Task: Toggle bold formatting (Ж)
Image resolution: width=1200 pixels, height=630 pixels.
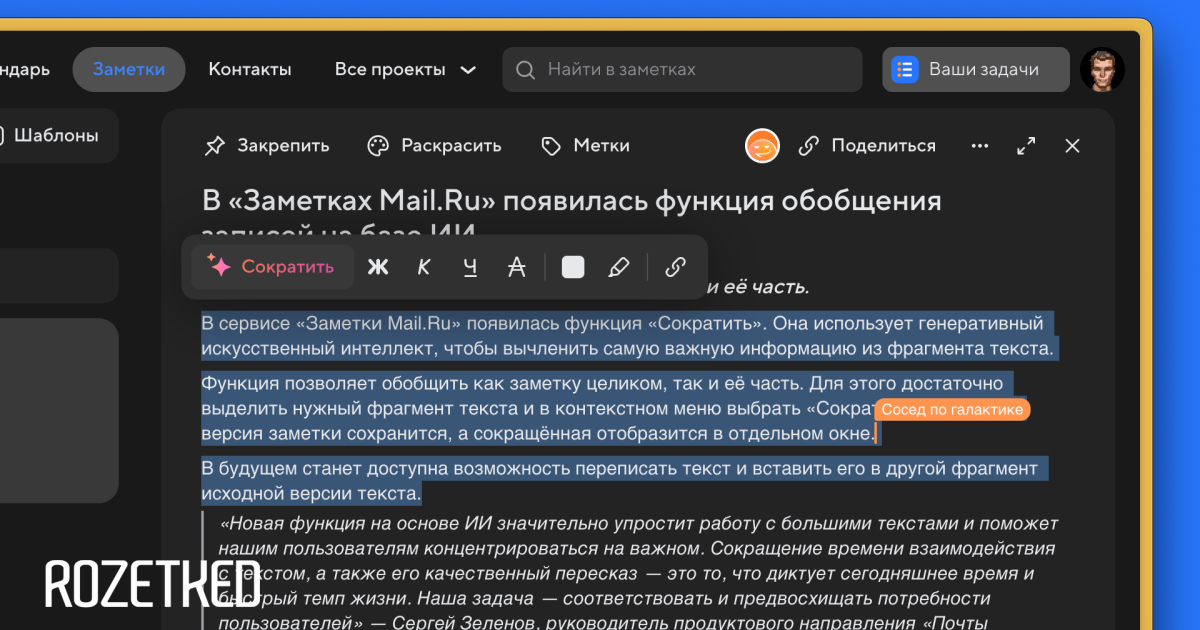Action: (377, 267)
